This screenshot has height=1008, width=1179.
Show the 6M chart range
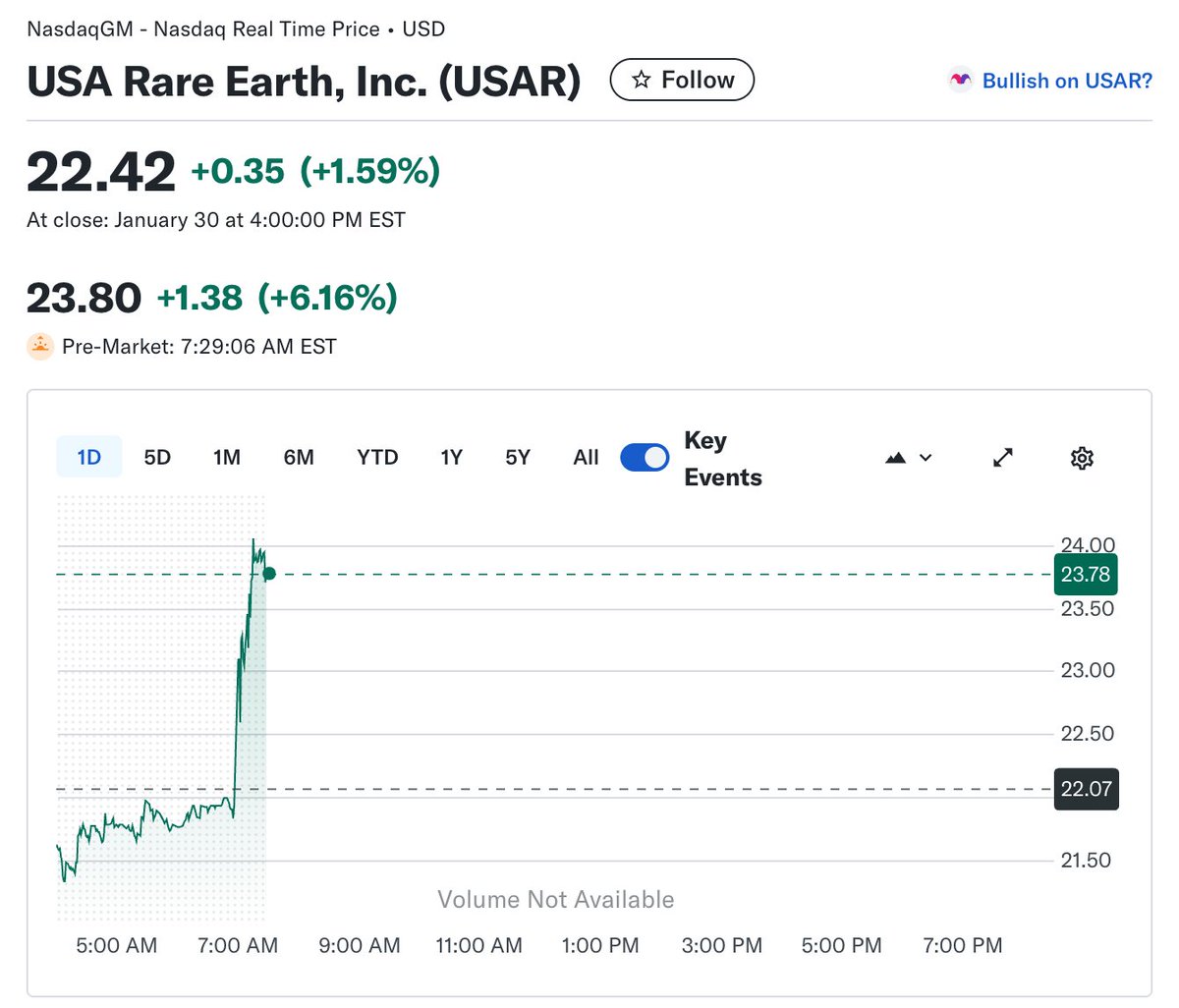[x=299, y=458]
